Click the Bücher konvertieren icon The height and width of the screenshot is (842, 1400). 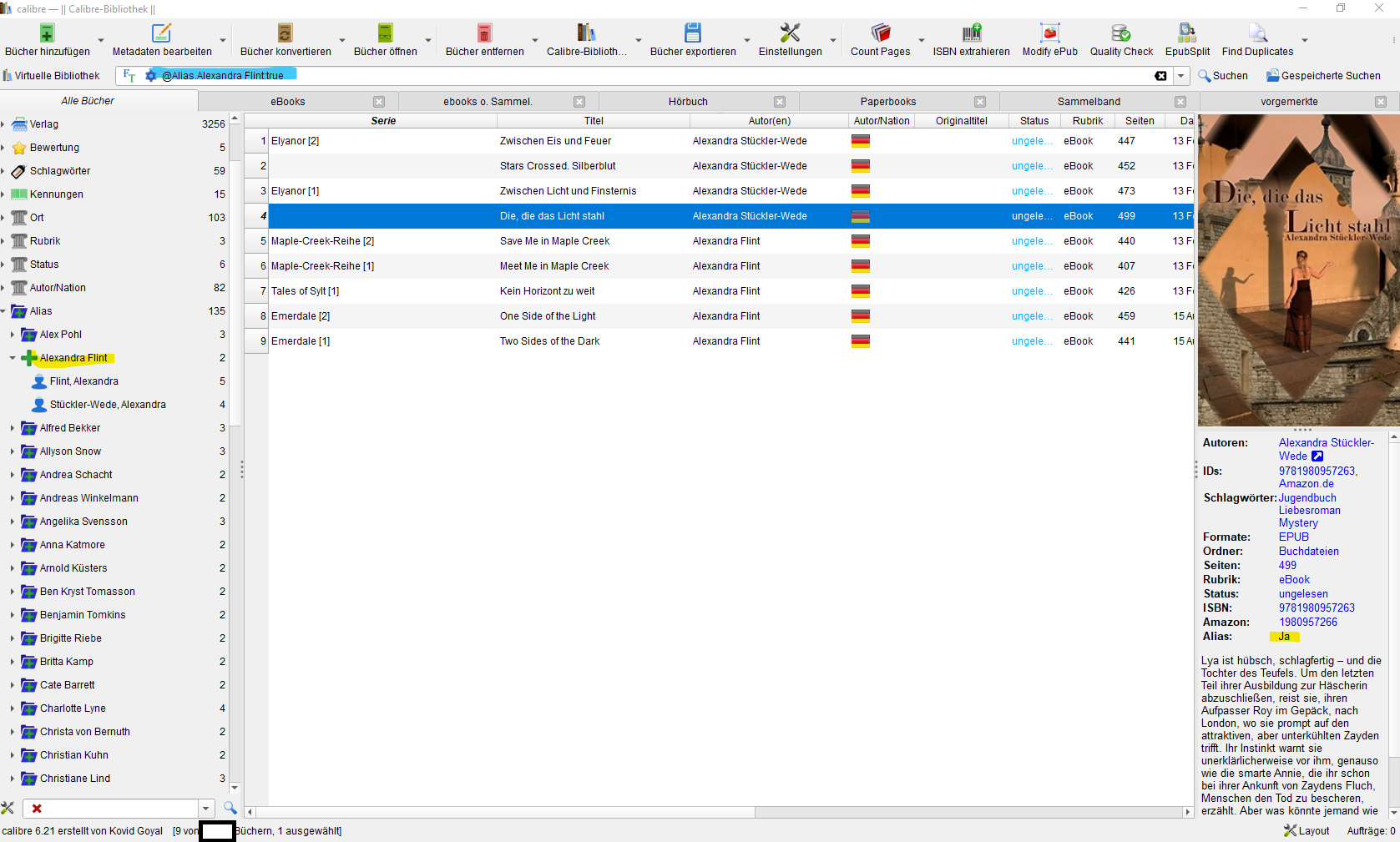tap(285, 33)
